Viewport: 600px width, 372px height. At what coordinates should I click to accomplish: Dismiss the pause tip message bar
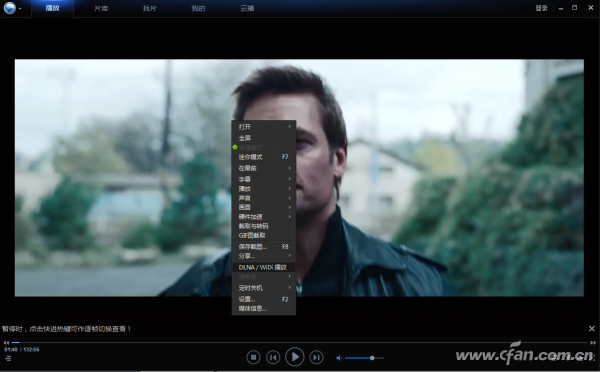[x=592, y=329]
